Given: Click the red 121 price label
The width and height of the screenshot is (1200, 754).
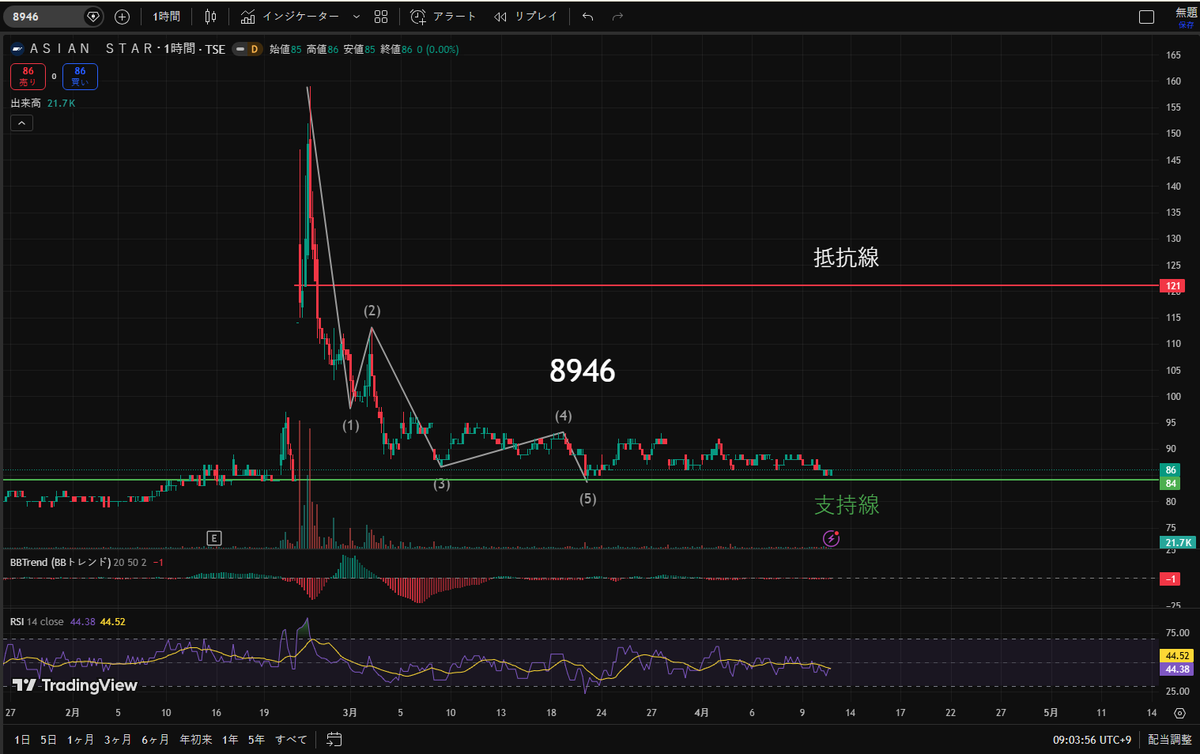Looking at the screenshot, I should 1174,286.
